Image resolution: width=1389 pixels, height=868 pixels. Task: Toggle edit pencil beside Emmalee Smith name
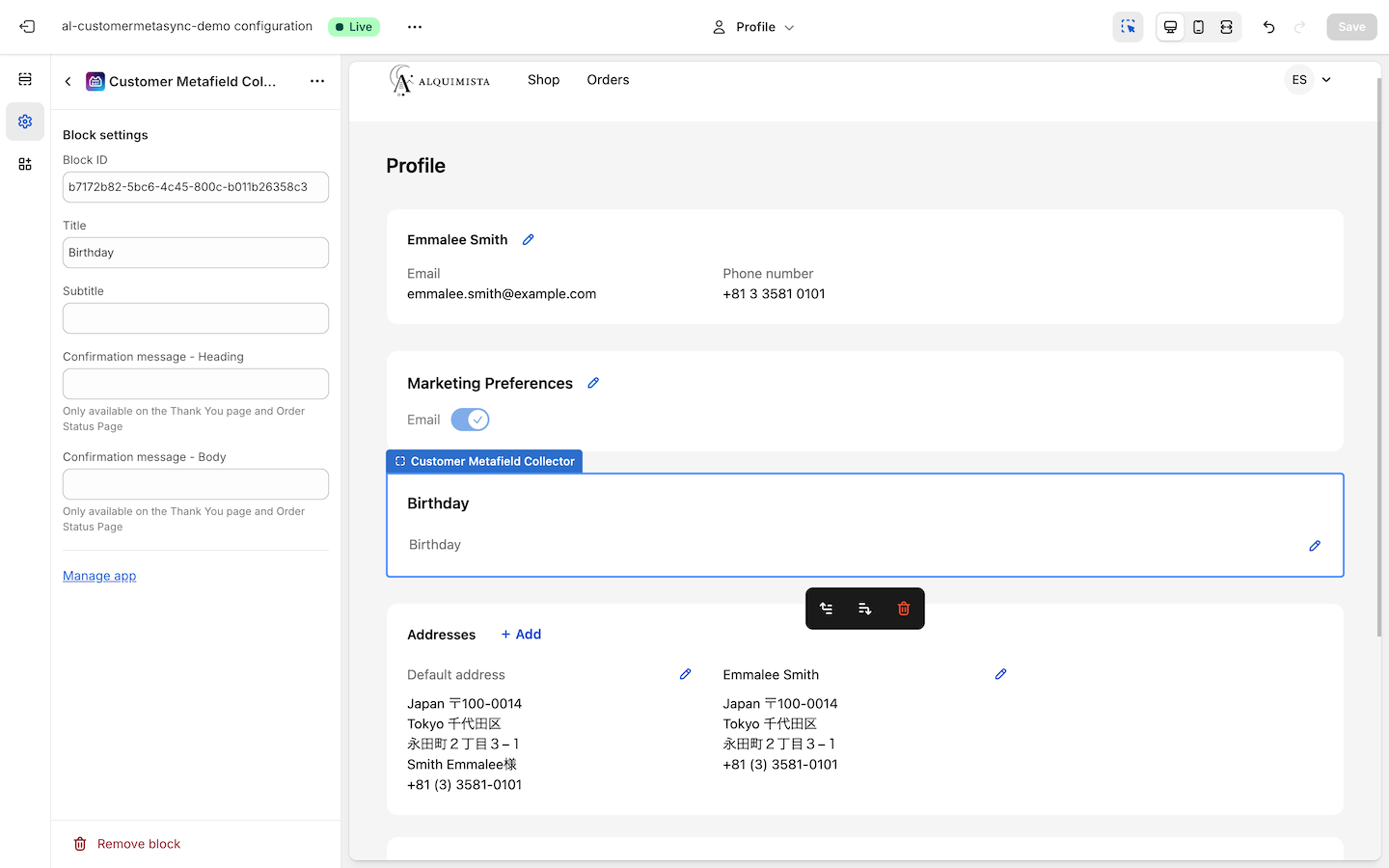point(528,239)
